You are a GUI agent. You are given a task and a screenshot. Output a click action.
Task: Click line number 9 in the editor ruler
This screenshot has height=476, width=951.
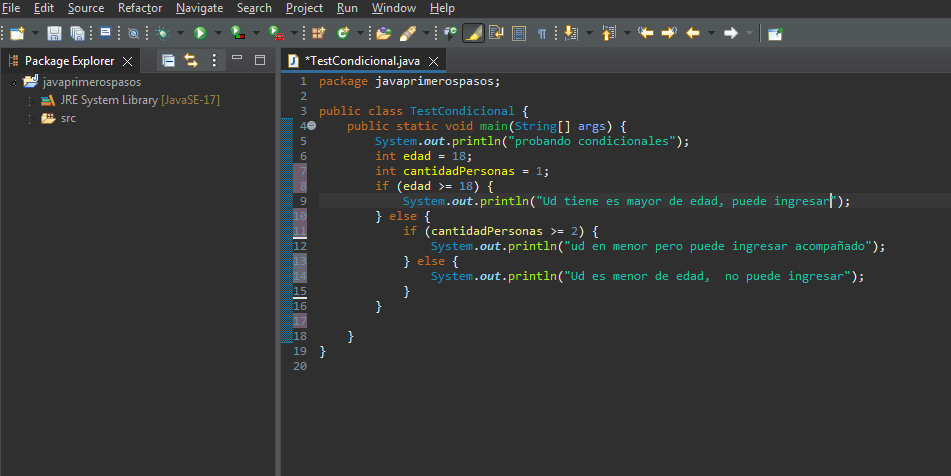coord(303,201)
